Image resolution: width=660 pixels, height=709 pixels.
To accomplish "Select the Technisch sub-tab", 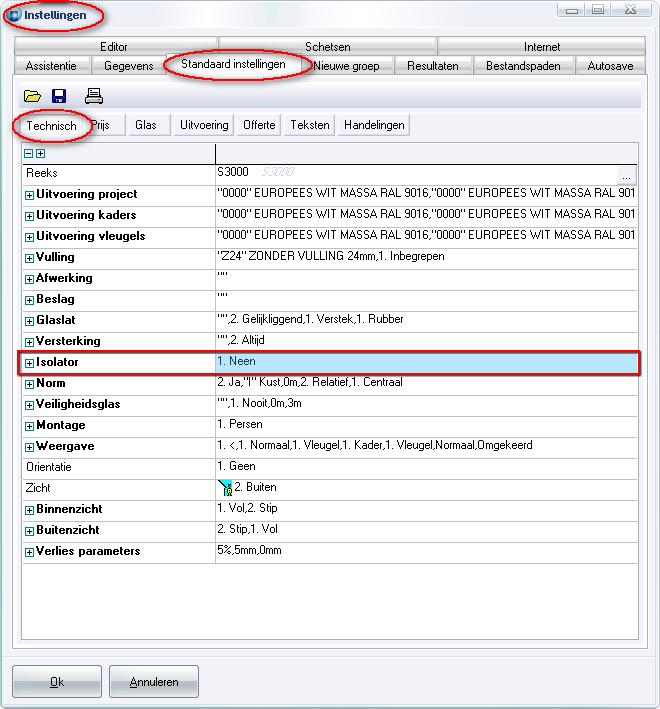I will (51, 126).
